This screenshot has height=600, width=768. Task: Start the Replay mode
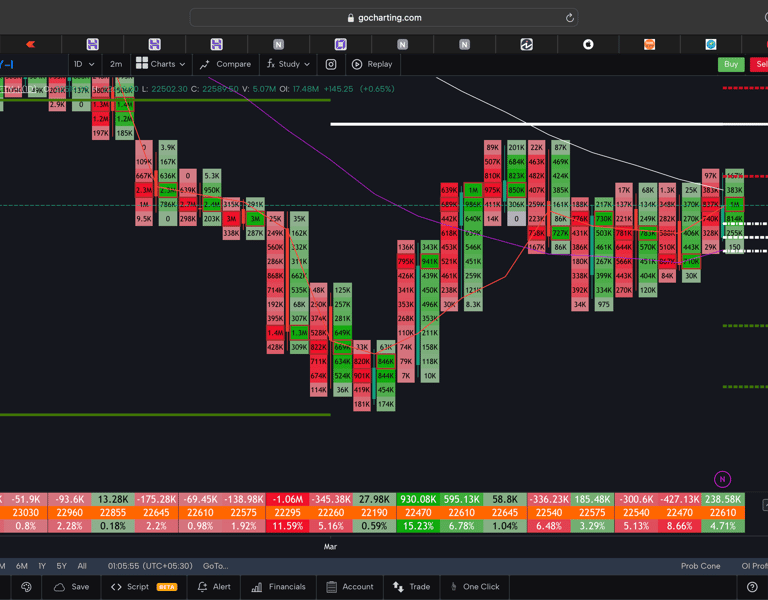click(372, 64)
